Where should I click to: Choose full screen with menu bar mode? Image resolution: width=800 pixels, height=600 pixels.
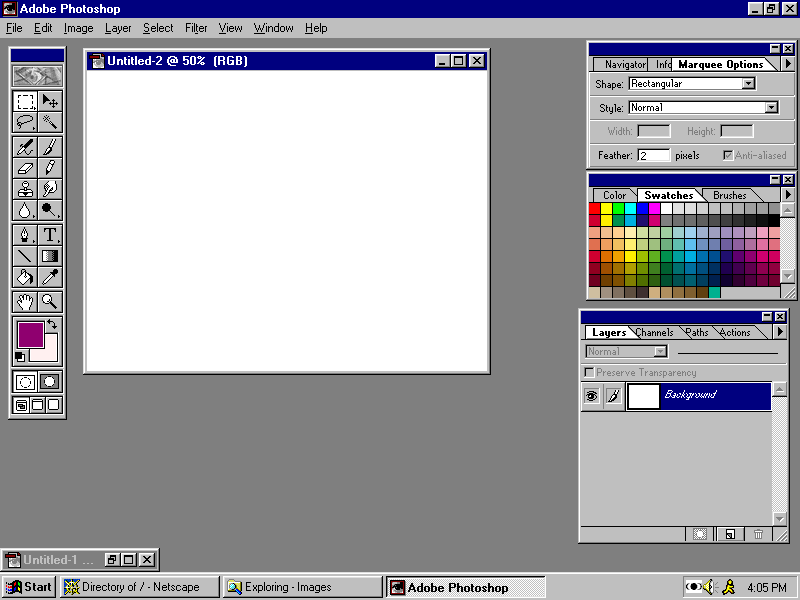(x=38, y=405)
